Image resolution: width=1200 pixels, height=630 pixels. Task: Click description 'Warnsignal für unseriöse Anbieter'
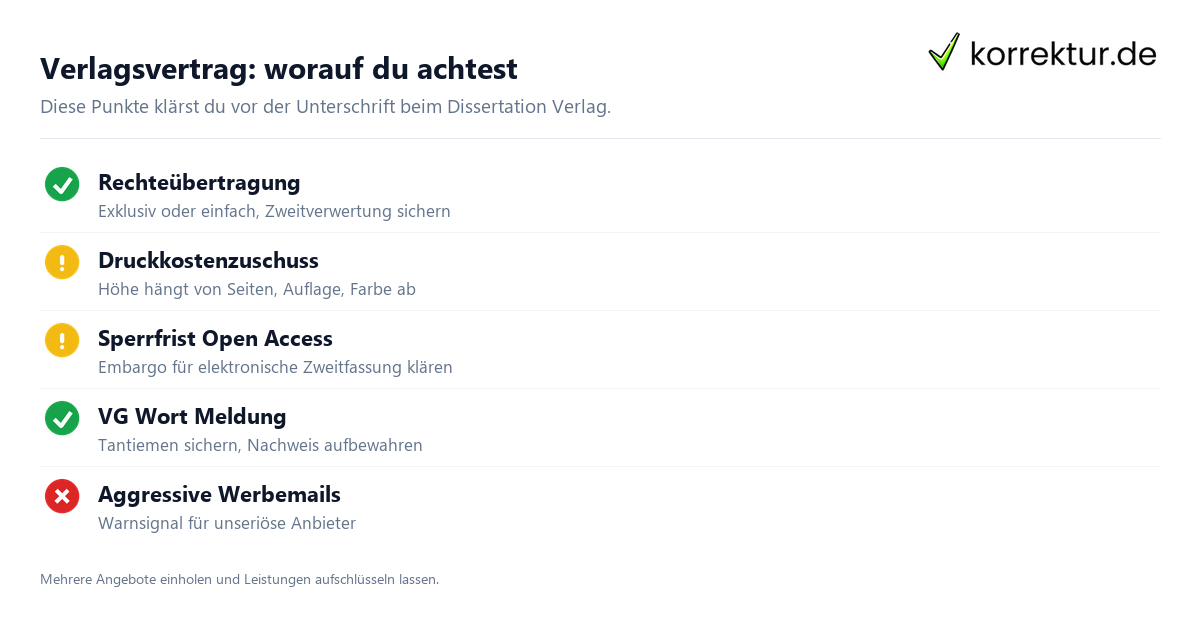227,524
